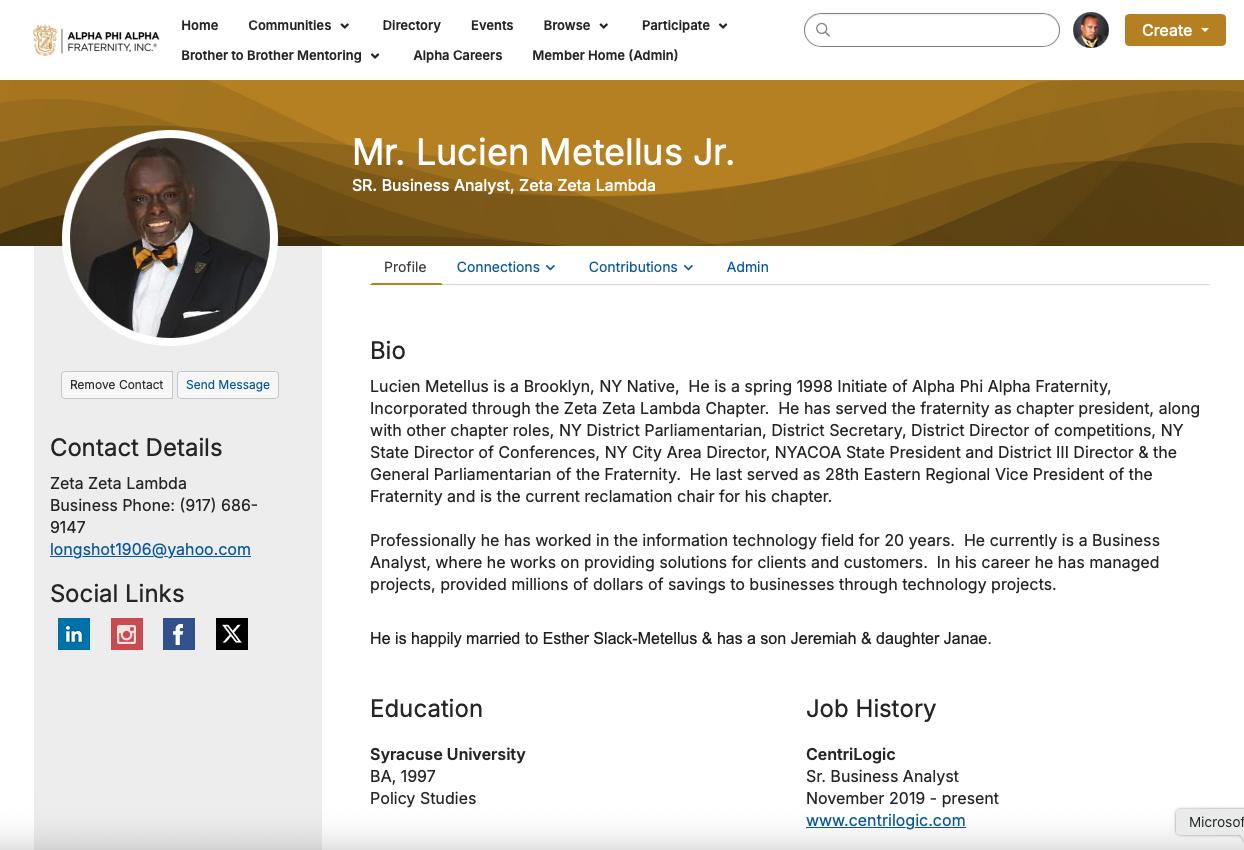Click the Contact Details heading
The width and height of the screenshot is (1244, 850).
(x=136, y=447)
